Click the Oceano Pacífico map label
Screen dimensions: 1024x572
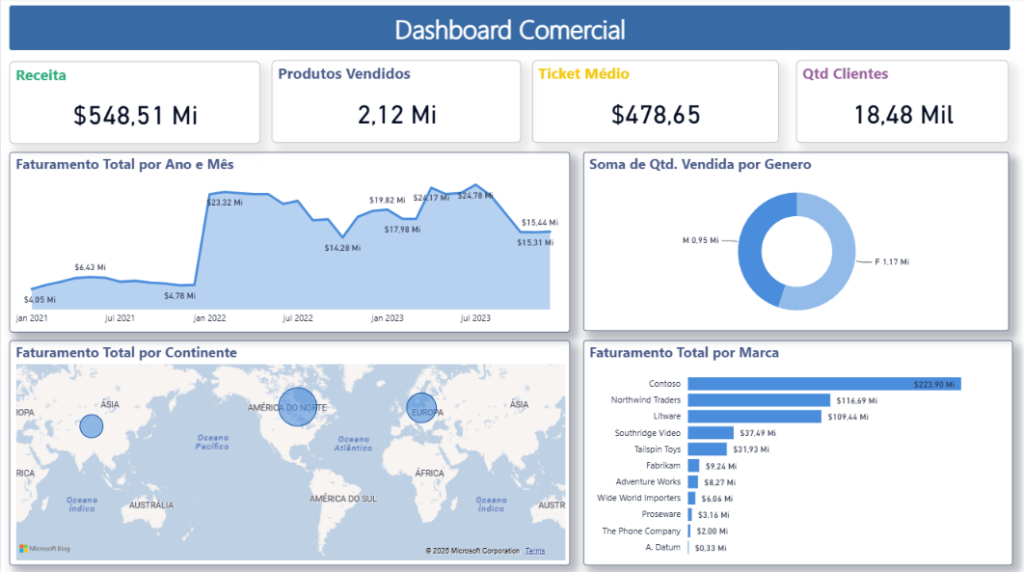point(212,442)
